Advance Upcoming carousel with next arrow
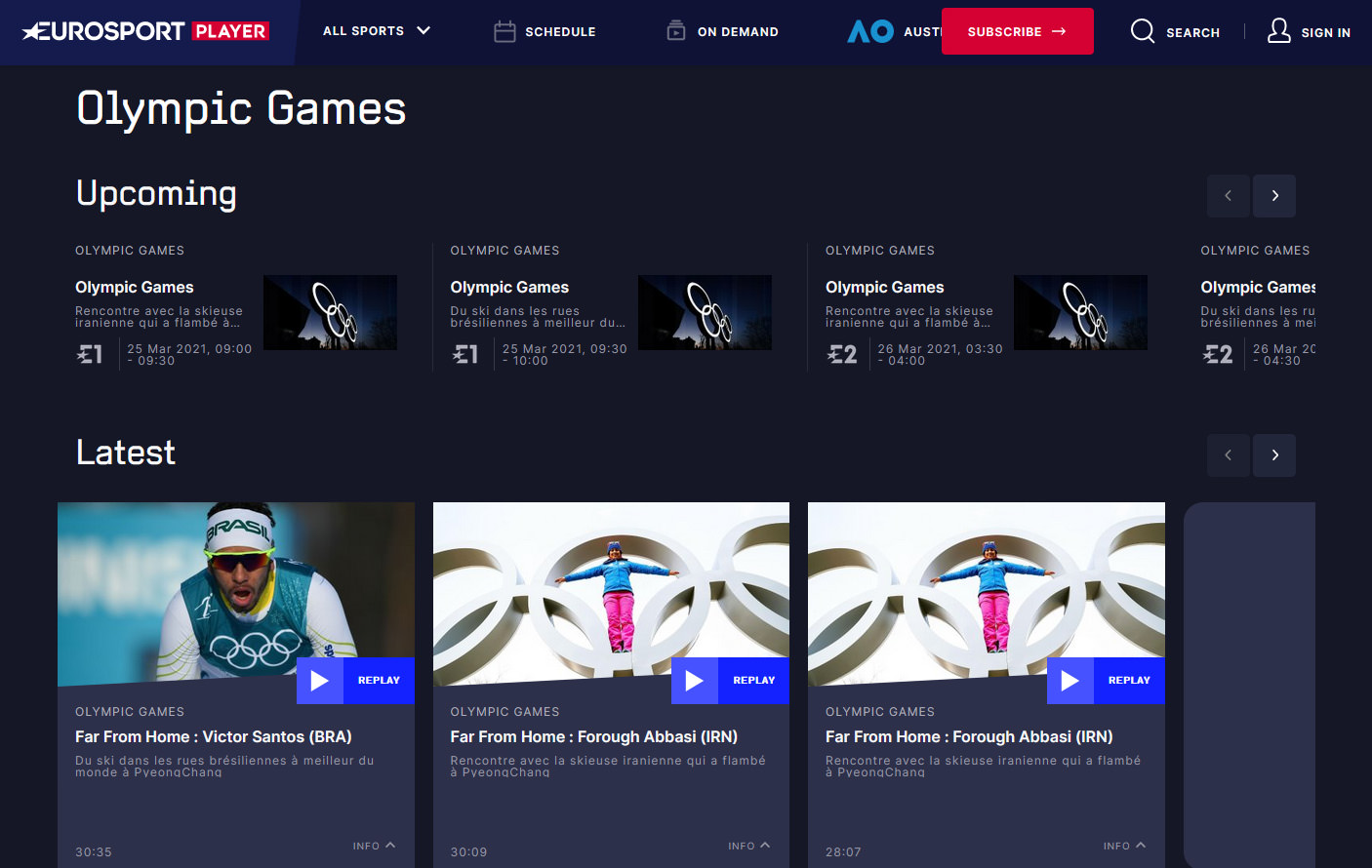 point(1274,196)
